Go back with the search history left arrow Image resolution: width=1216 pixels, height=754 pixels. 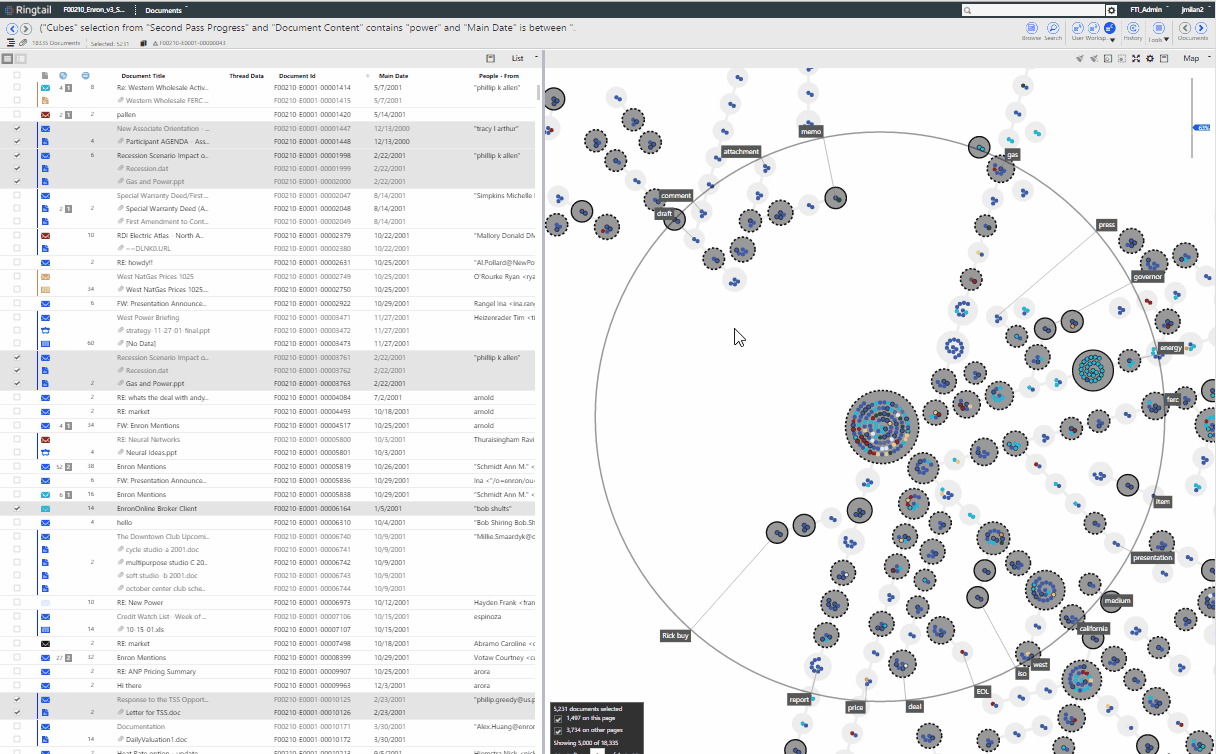pyautogui.click(x=12, y=28)
